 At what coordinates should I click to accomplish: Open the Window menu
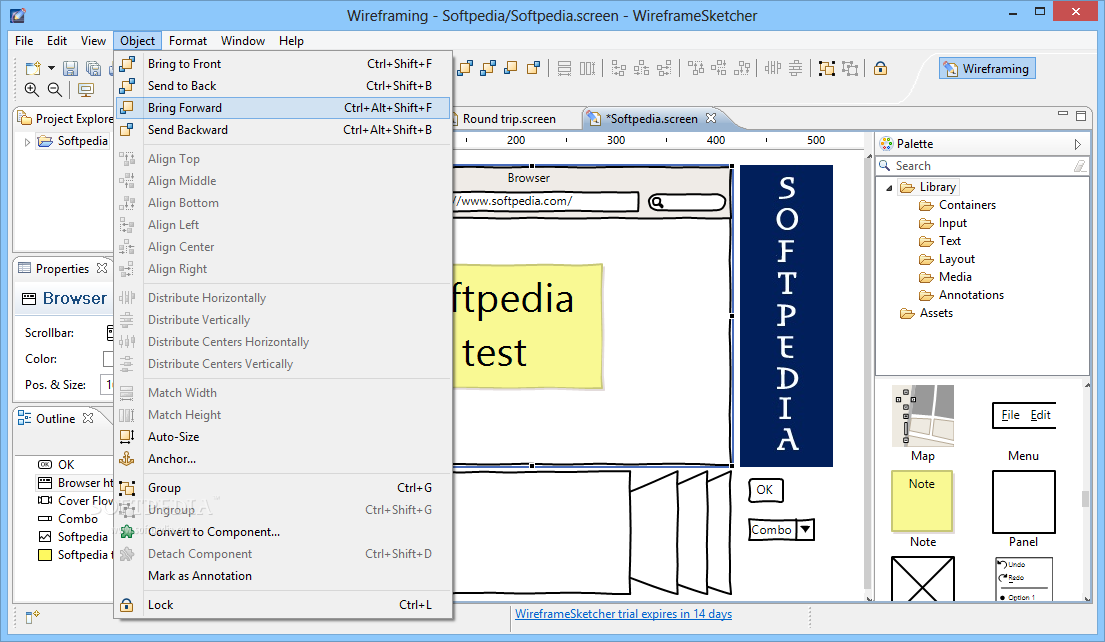click(x=243, y=41)
